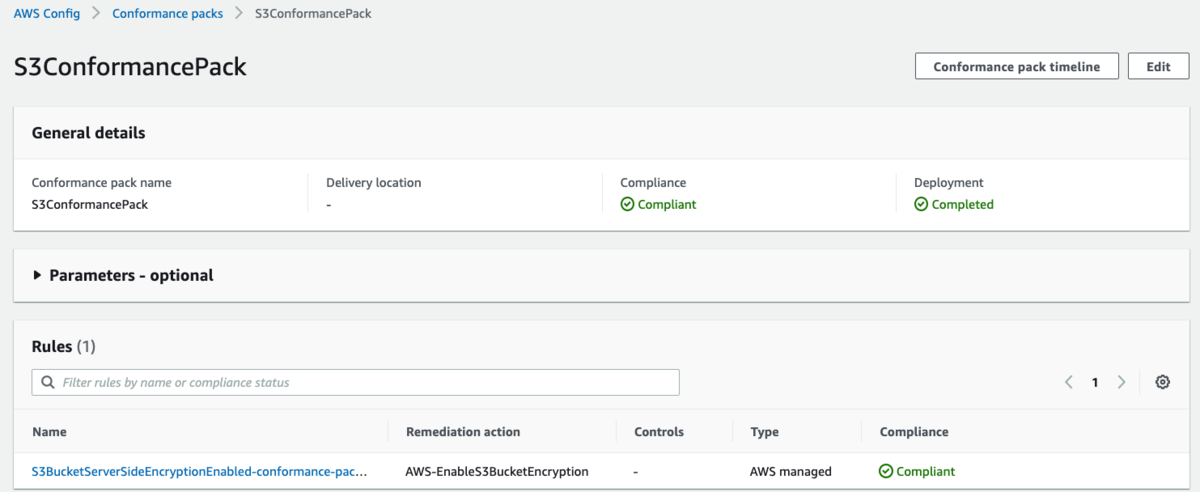
Task: Click the Remediation action column header
Action: [463, 432]
